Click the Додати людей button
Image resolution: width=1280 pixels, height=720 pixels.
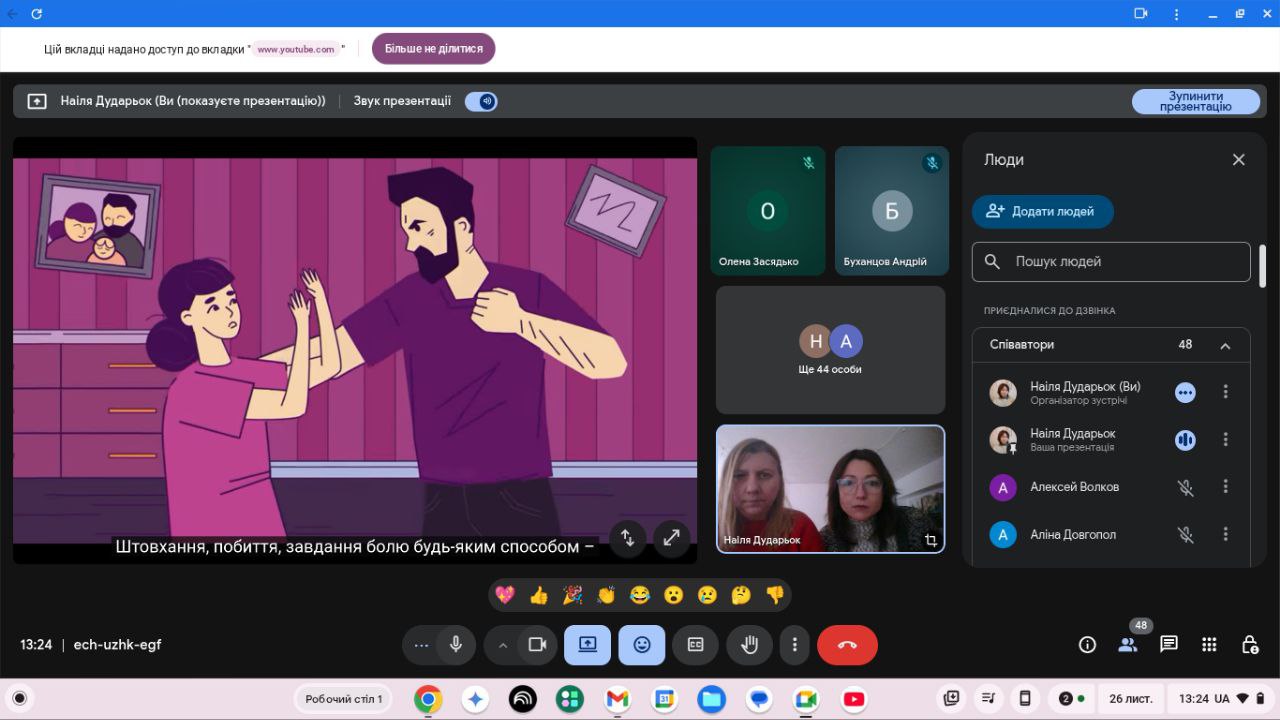pyautogui.click(x=1042, y=211)
